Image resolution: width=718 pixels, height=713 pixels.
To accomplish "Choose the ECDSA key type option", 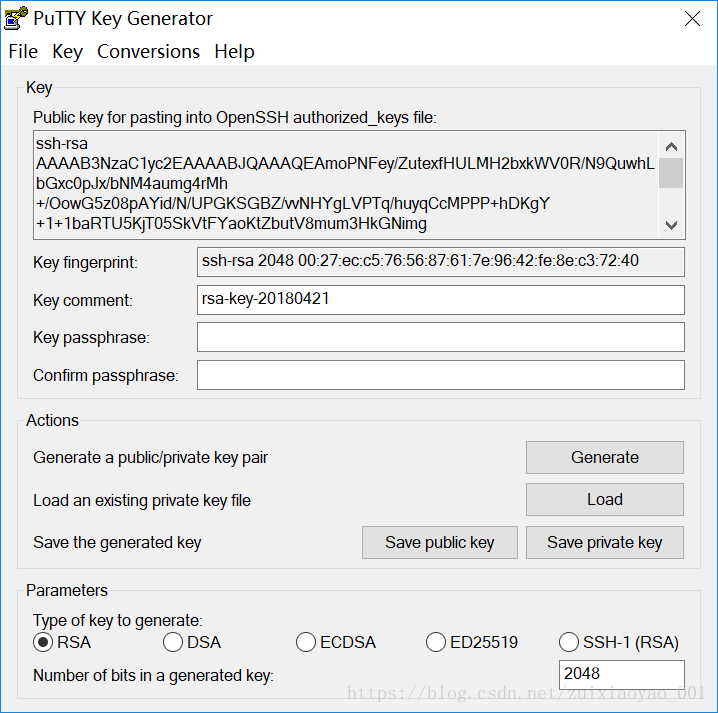I will point(305,642).
